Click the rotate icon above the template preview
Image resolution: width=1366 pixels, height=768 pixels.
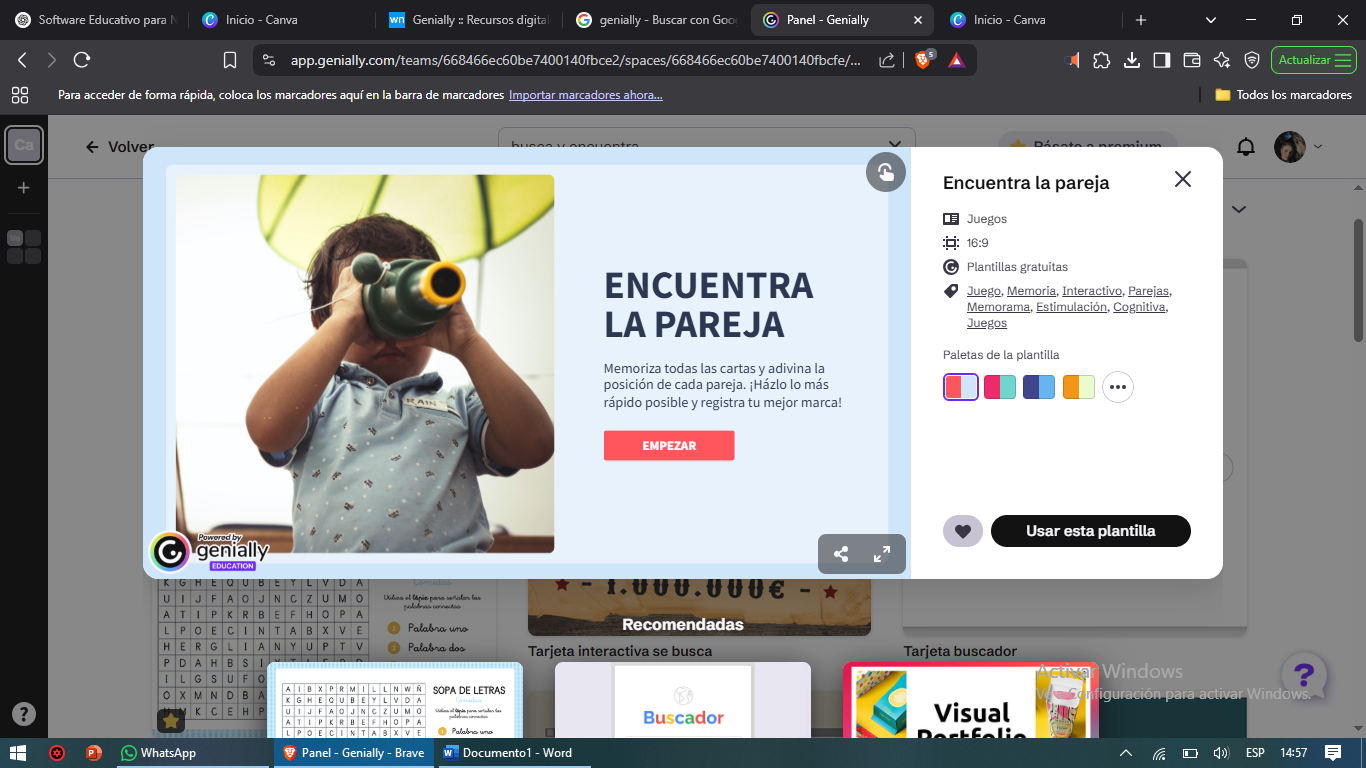tap(884, 172)
